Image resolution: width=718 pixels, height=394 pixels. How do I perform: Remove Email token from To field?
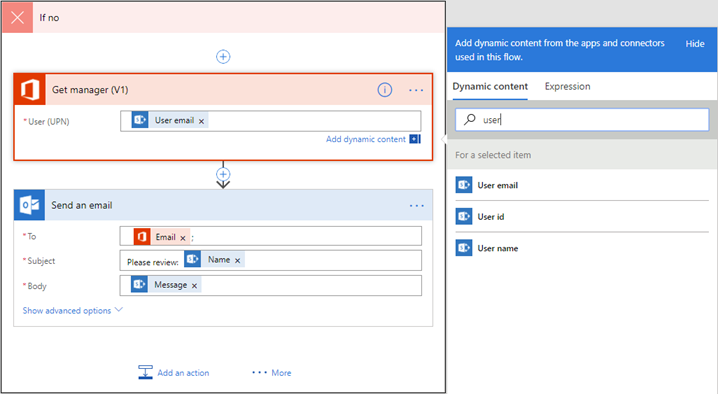[x=183, y=238]
